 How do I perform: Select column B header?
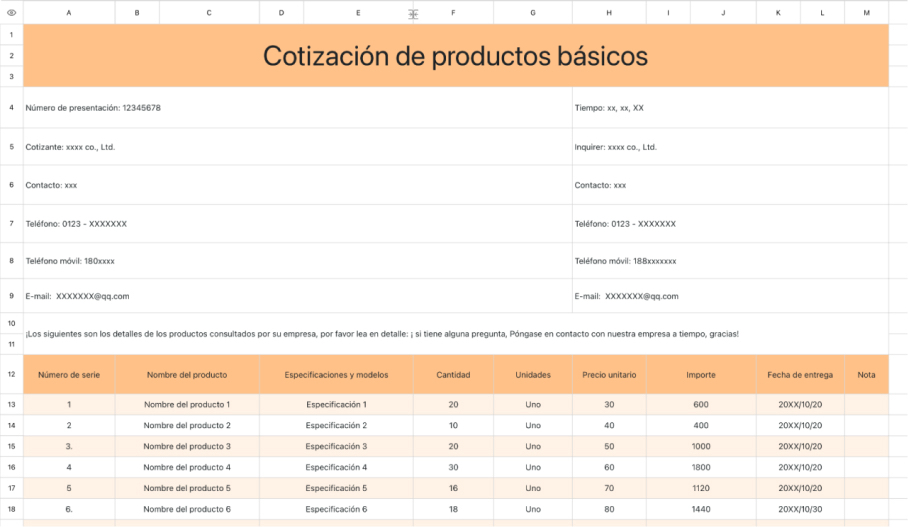[x=137, y=12]
